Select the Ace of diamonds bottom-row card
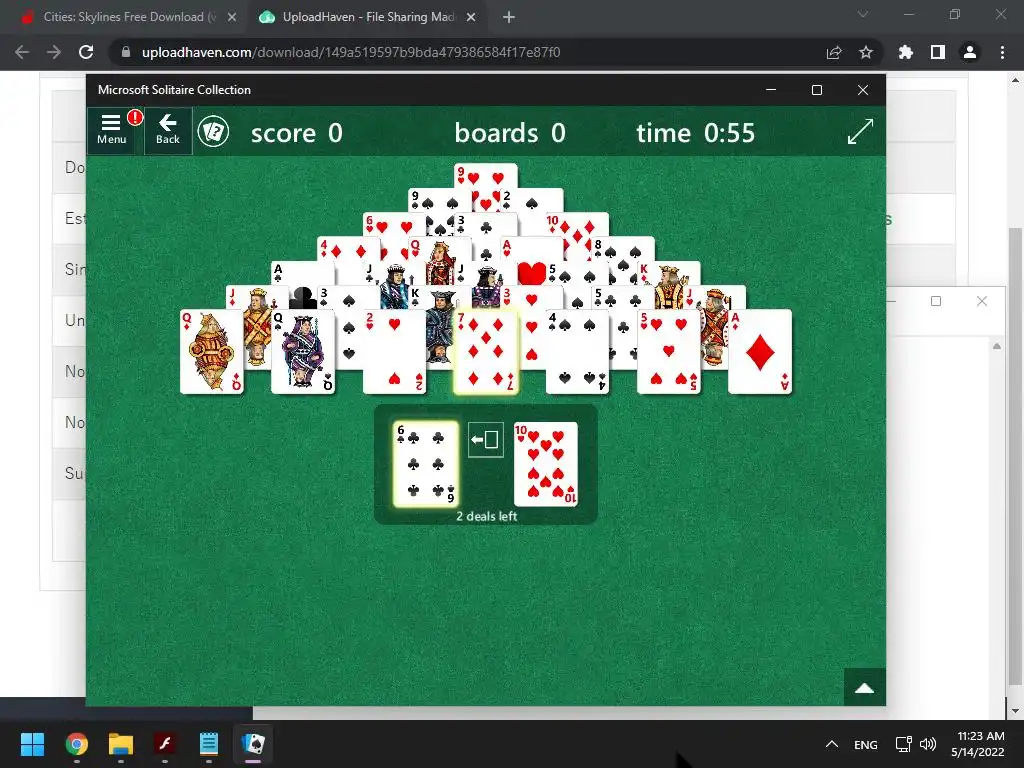Screen dimensions: 1024x768 (760, 351)
